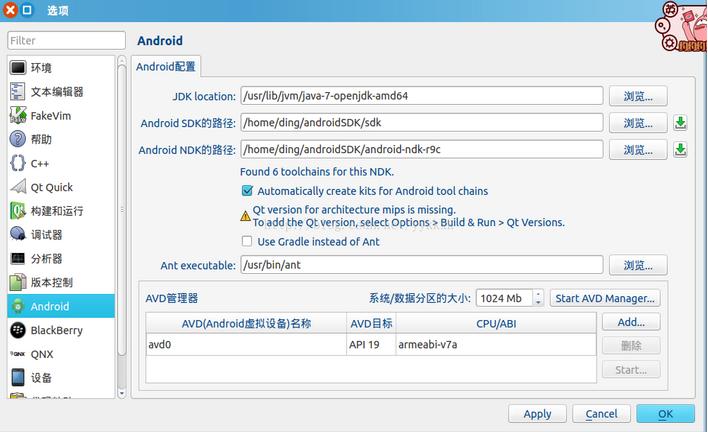This screenshot has width=708, height=432.
Task: Browse for the Android SDK path
Action: pos(638,123)
